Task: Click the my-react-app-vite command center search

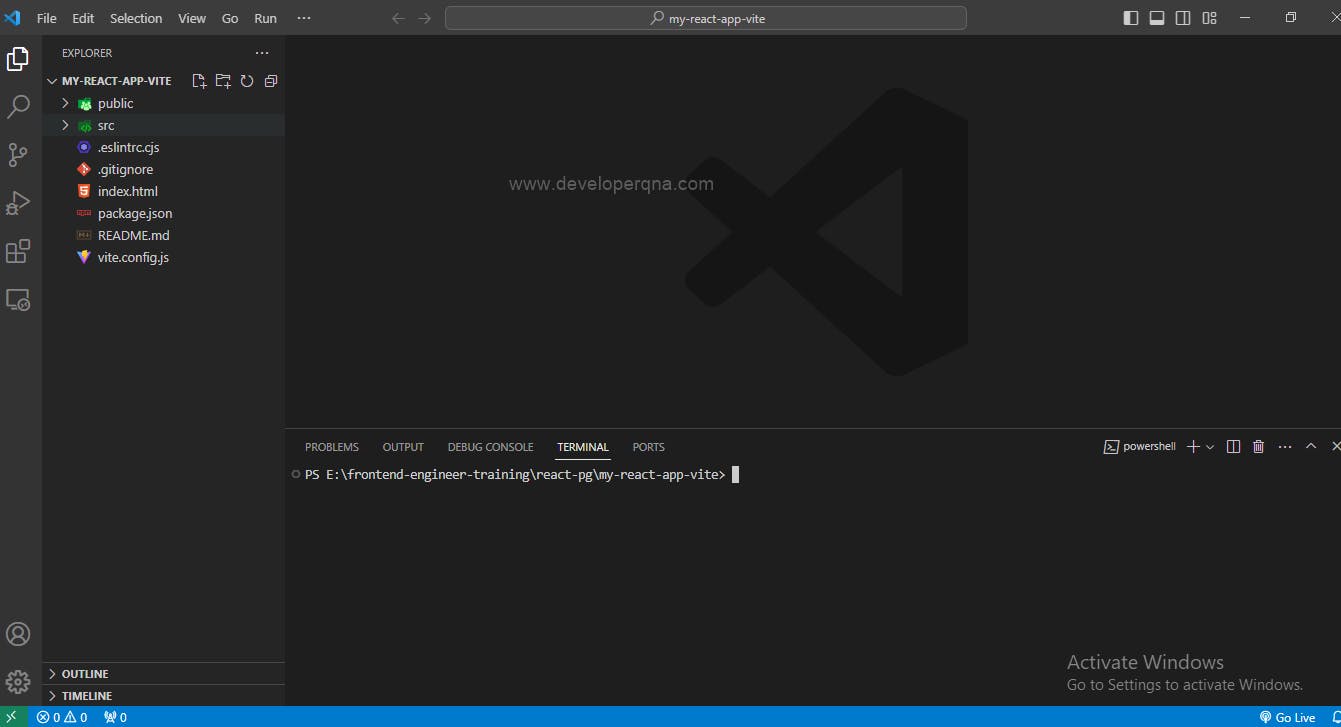Action: point(706,18)
